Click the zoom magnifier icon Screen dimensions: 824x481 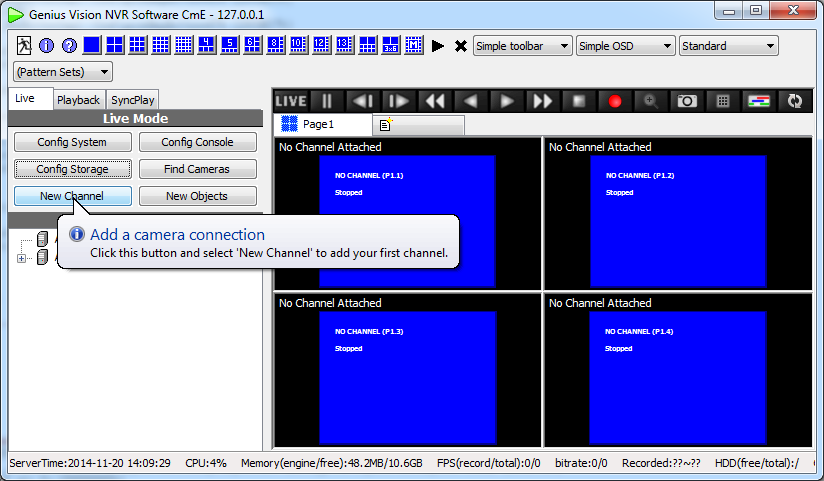(x=650, y=101)
